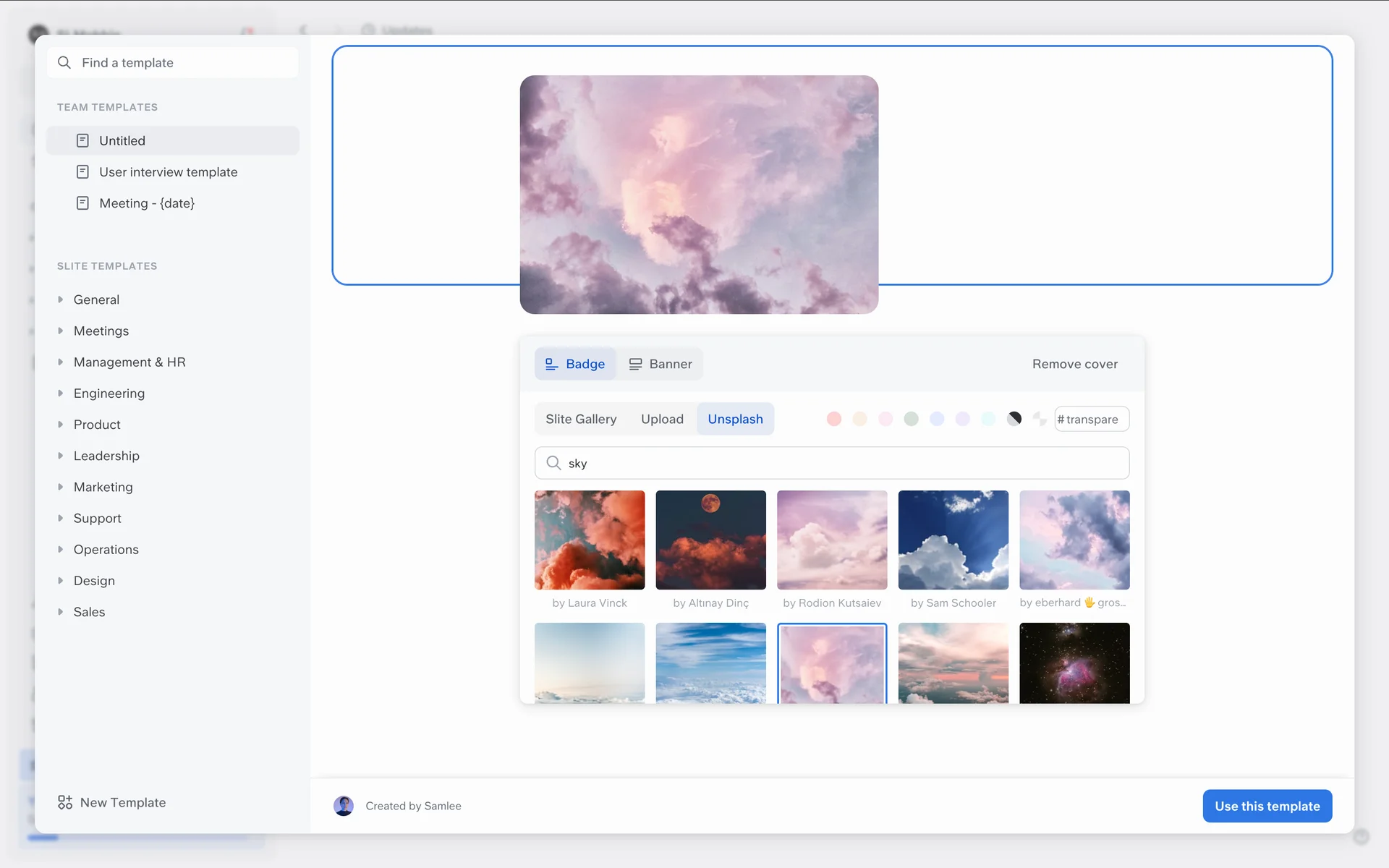The width and height of the screenshot is (1389, 868).
Task: Click the Samlee creator avatar
Action: (344, 806)
